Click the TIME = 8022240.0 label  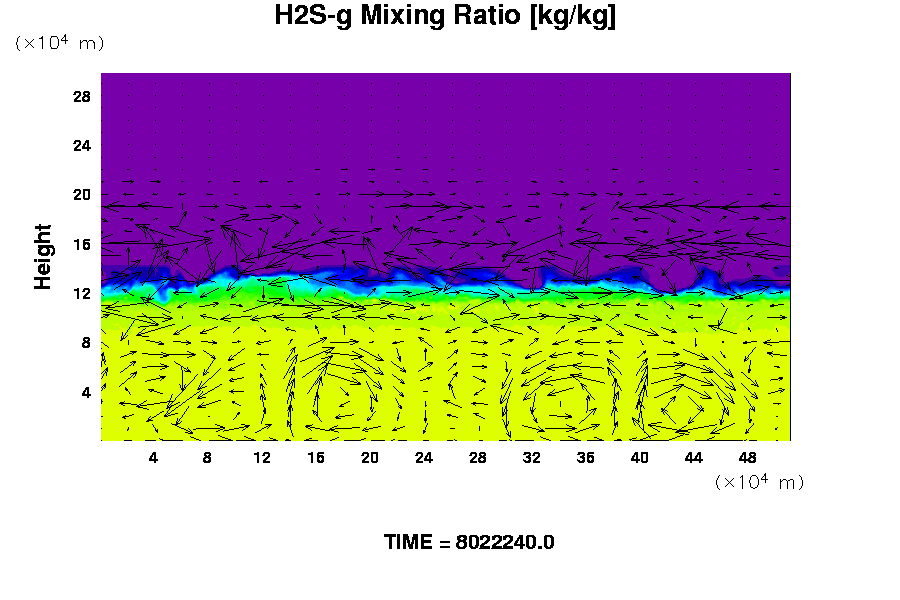click(469, 542)
